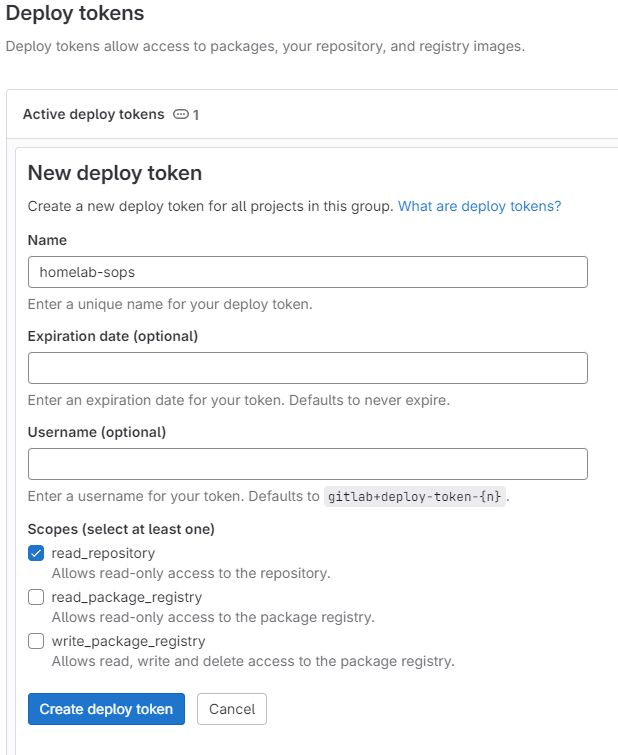The image size is (618, 755).
Task: Click the gitlab+deploy-token-{n} code snippet
Action: click(x=415, y=497)
